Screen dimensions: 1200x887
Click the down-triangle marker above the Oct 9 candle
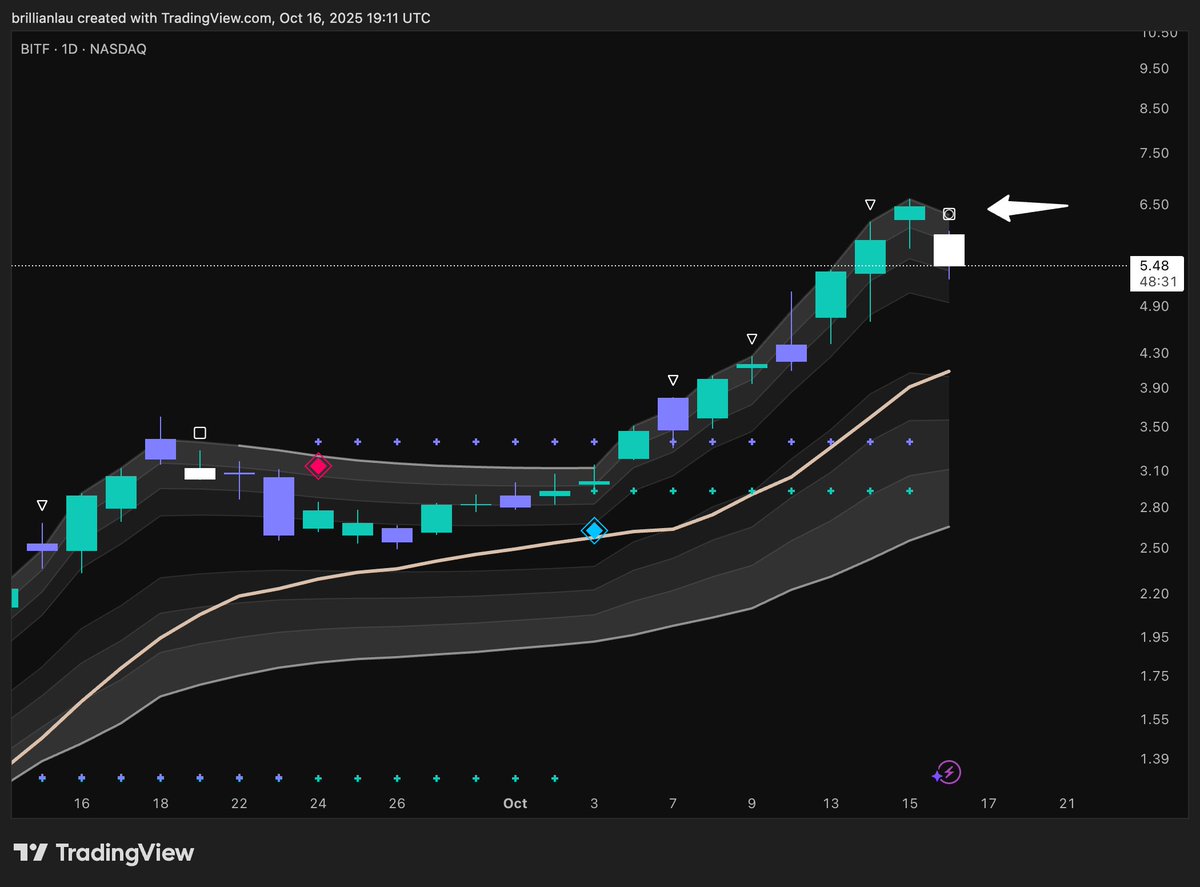(x=751, y=338)
